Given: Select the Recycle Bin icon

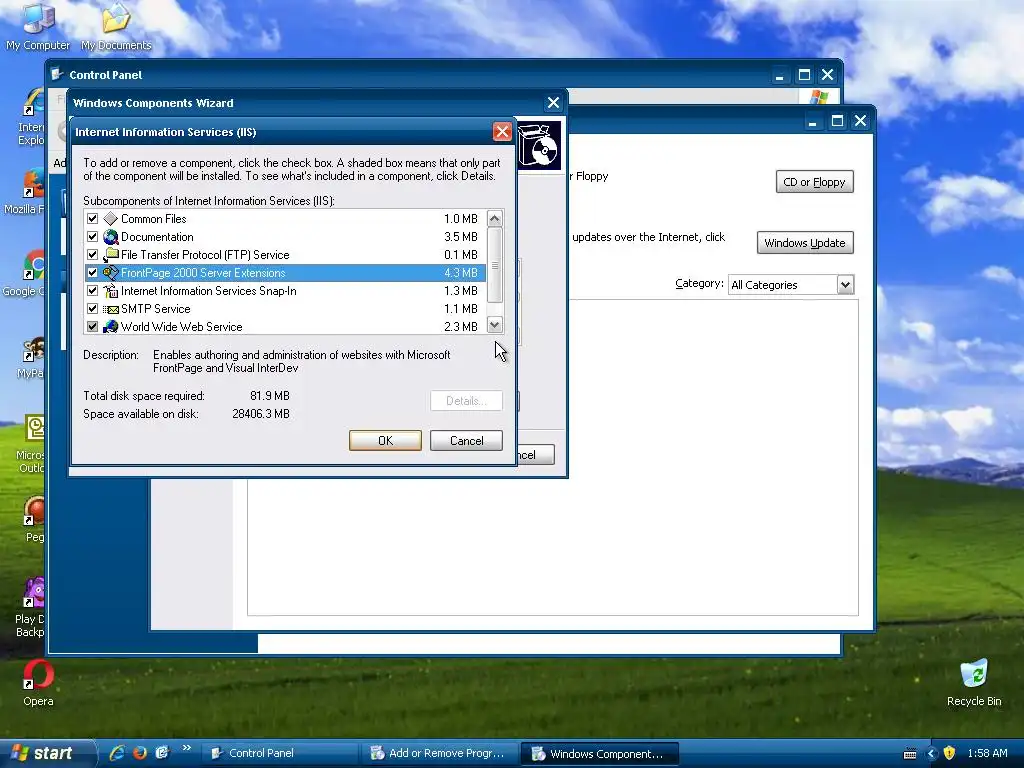Looking at the screenshot, I should (x=974, y=682).
